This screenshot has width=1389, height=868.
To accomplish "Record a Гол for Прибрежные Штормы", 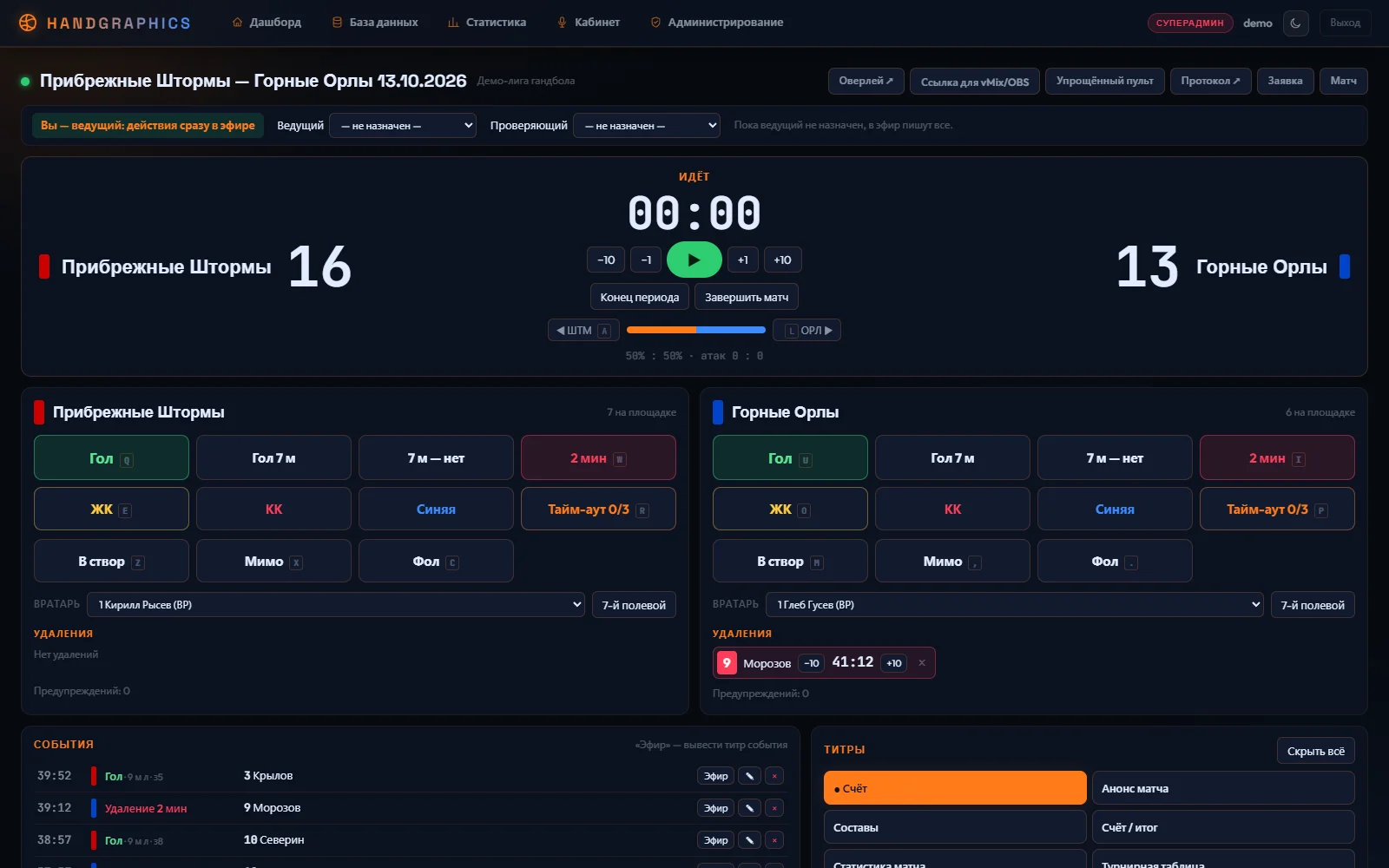I will [x=111, y=457].
